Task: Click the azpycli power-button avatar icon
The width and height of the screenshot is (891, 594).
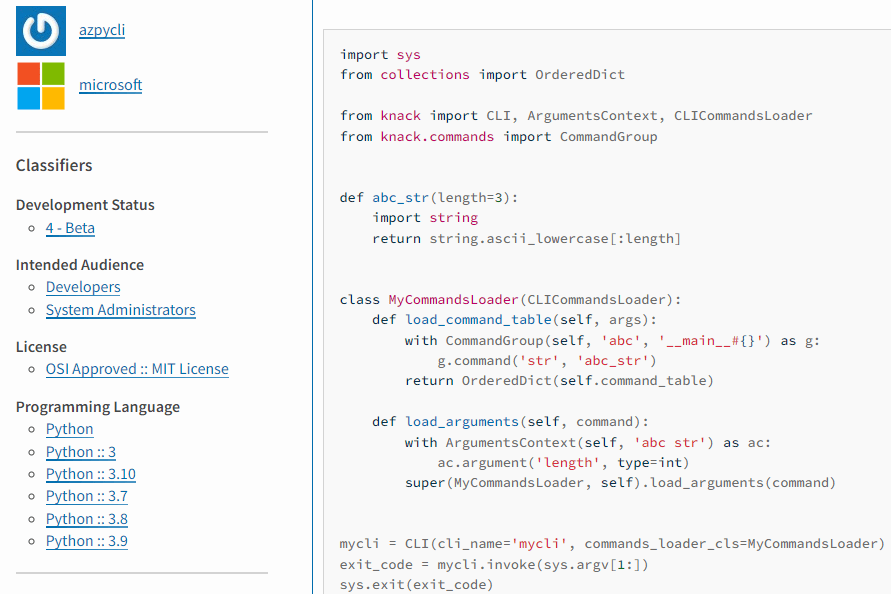Action: tap(41, 30)
